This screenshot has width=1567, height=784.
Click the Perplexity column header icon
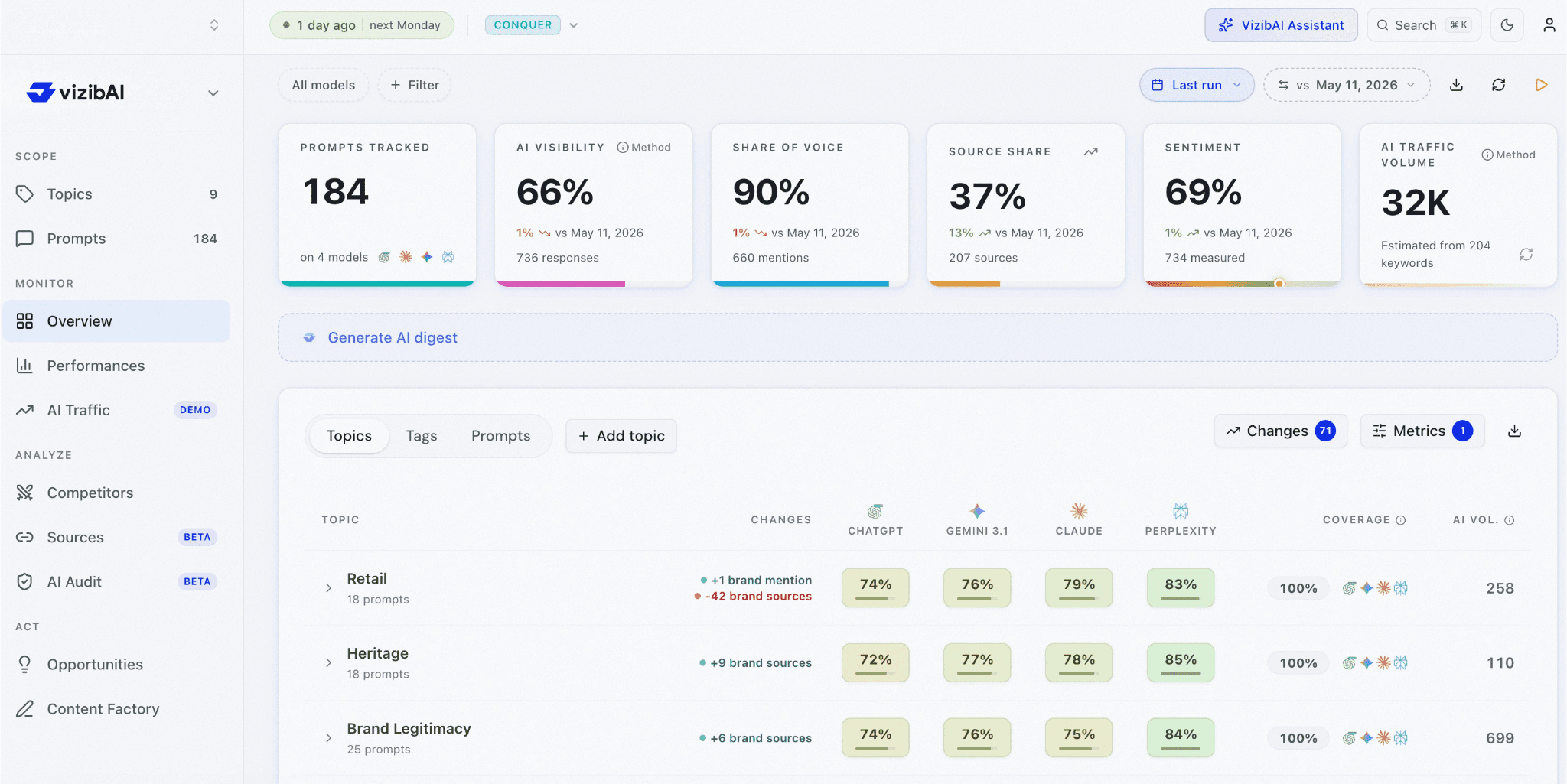coord(1181,511)
